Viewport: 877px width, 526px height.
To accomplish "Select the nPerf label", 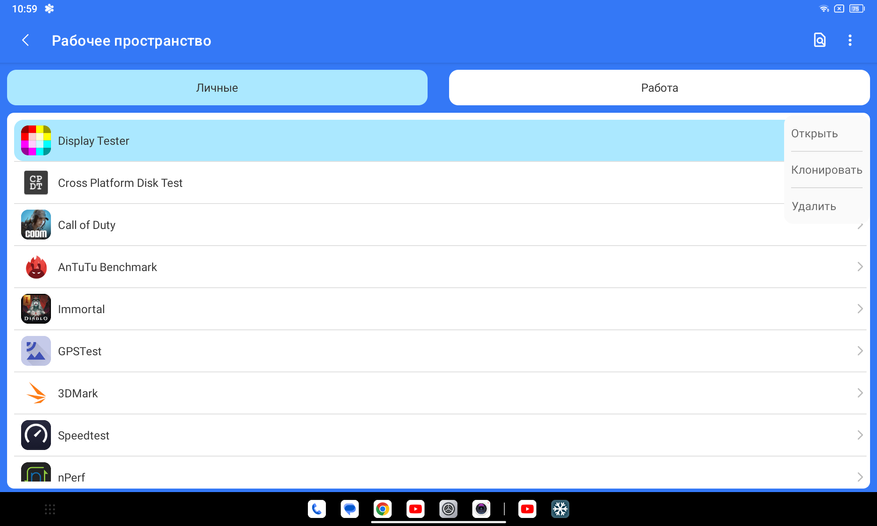I will click(72, 477).
